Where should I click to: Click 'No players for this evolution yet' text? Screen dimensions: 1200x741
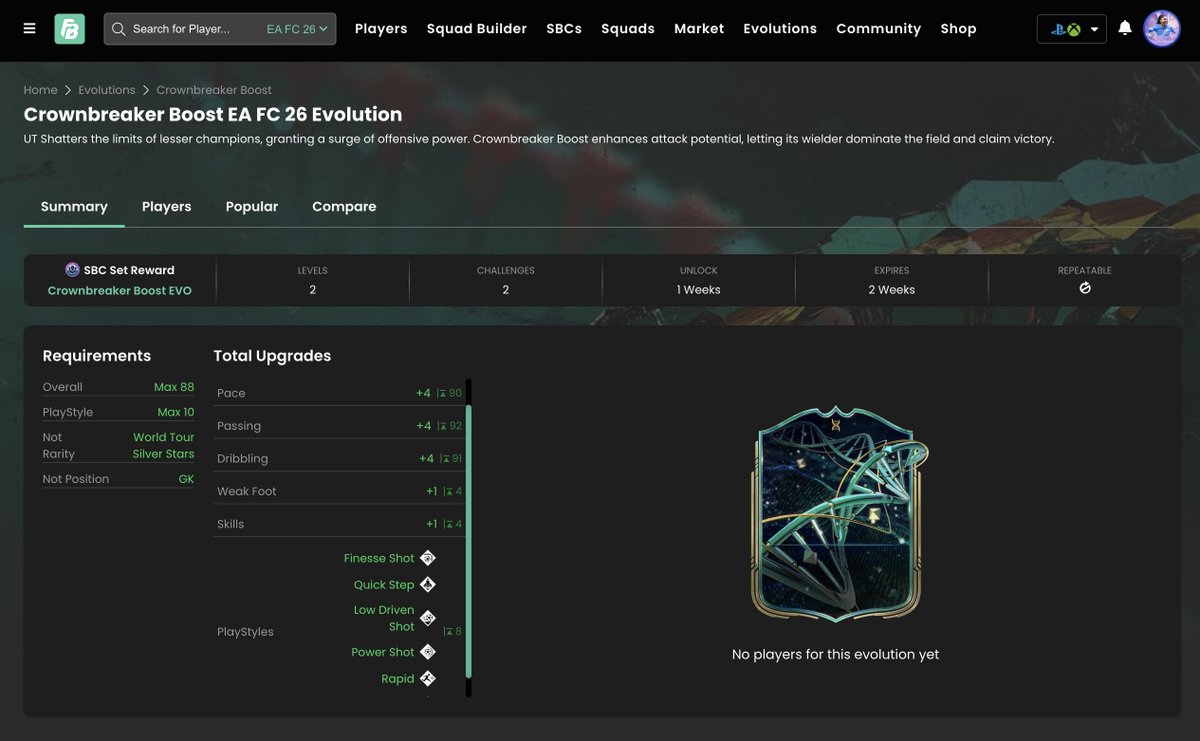point(836,655)
